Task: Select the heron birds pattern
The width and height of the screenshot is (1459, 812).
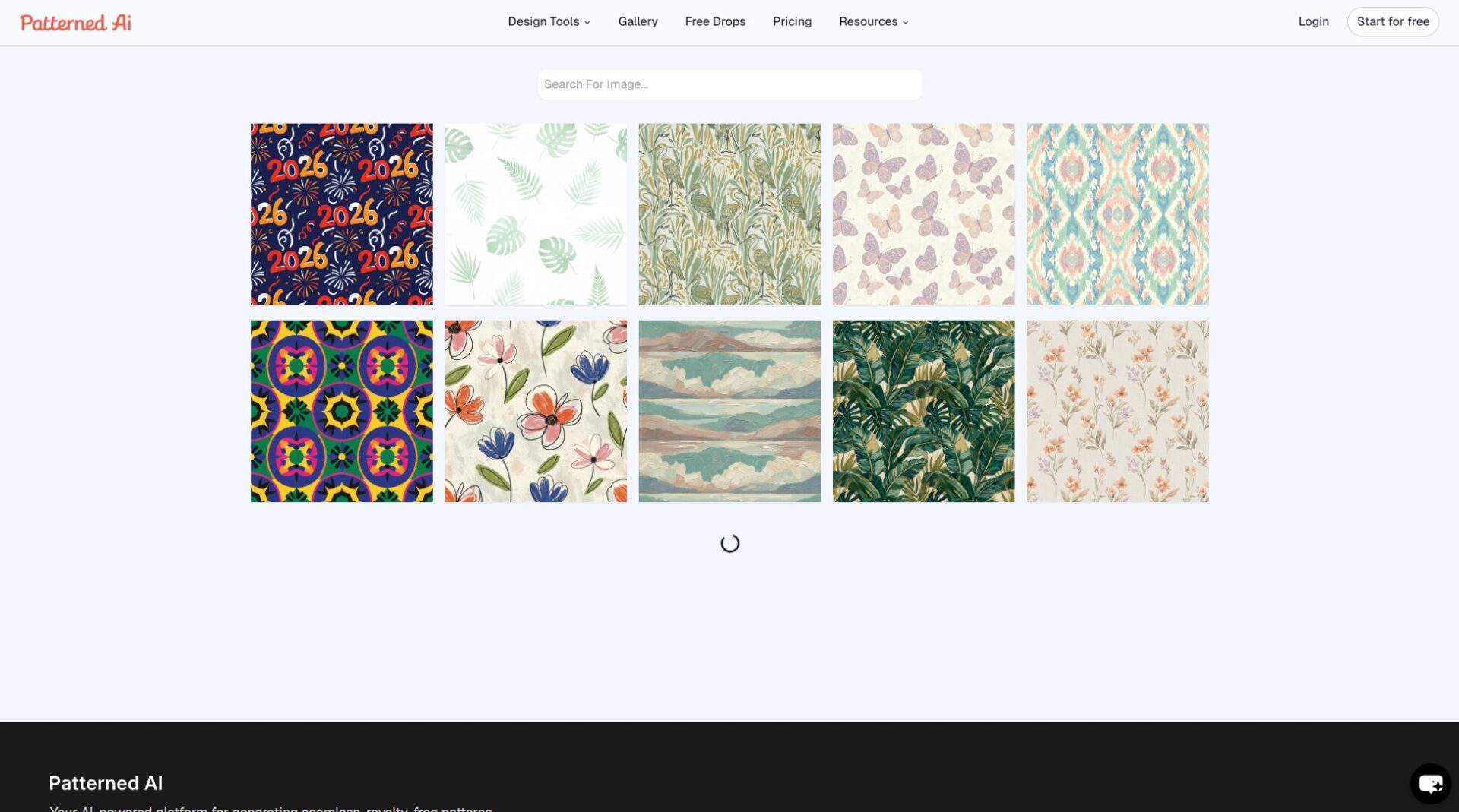Action: (729, 214)
